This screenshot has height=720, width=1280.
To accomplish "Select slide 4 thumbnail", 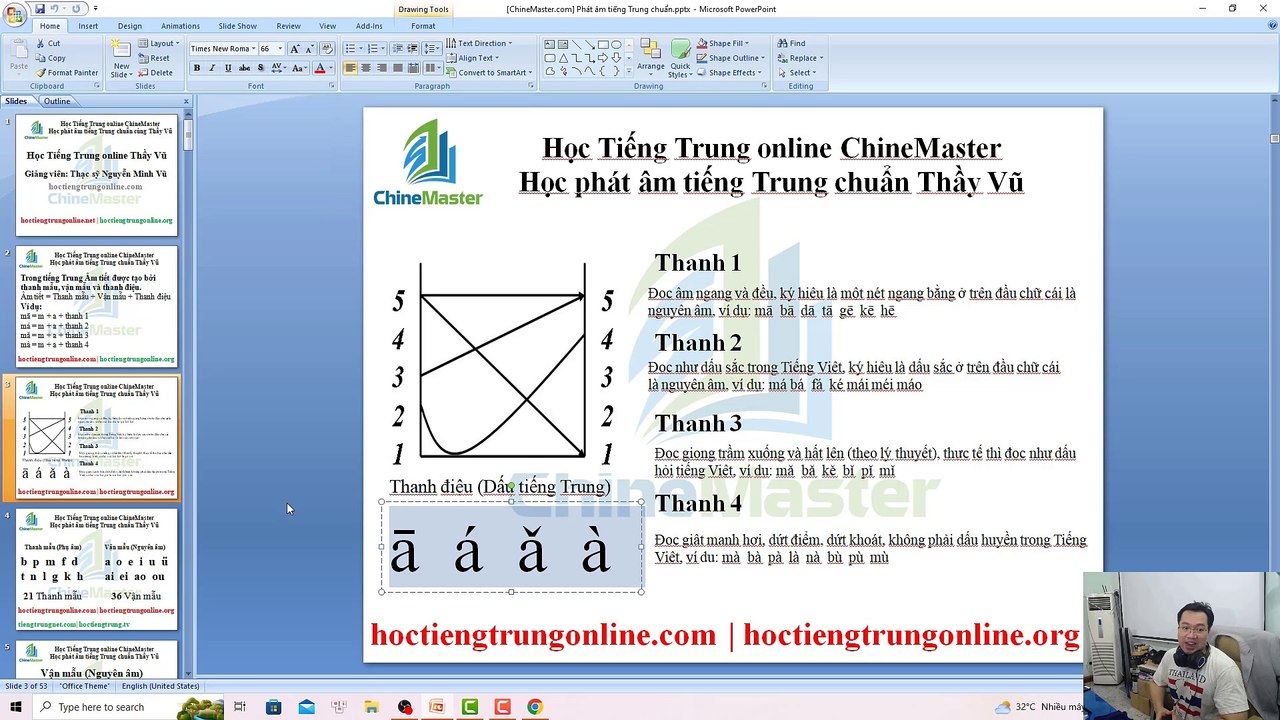I will tap(97, 570).
